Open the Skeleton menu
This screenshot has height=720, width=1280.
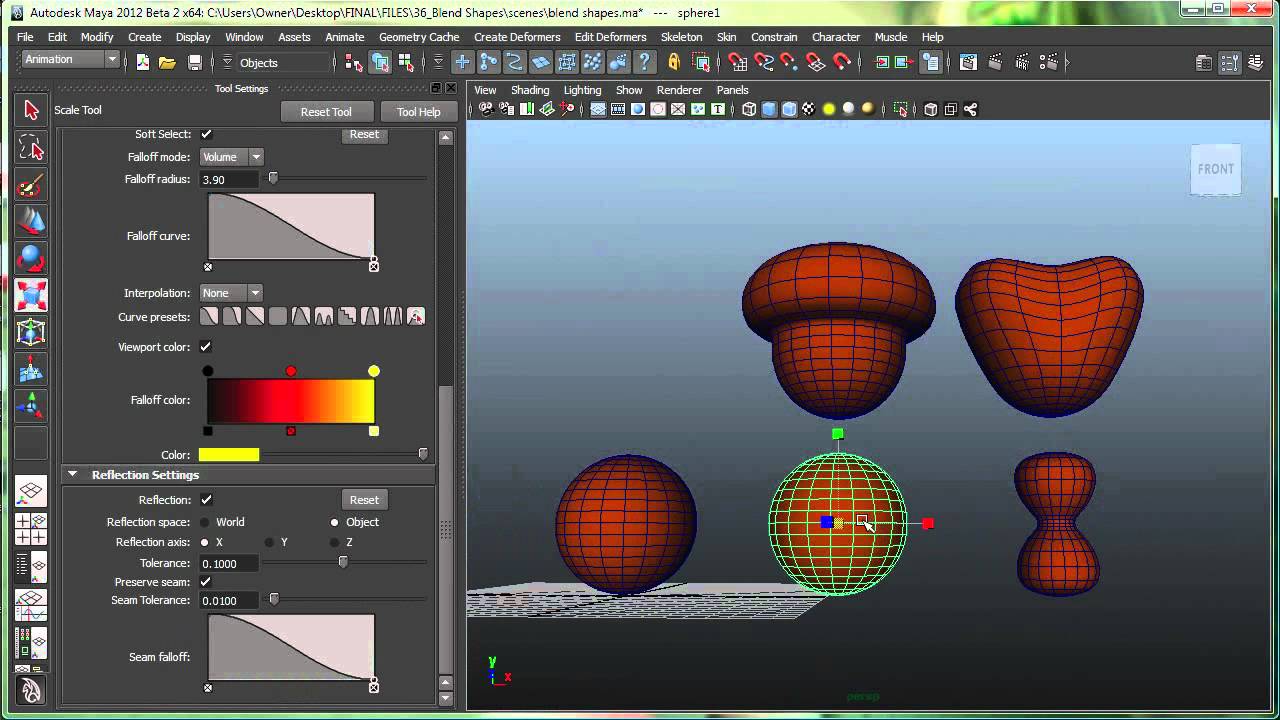681,37
